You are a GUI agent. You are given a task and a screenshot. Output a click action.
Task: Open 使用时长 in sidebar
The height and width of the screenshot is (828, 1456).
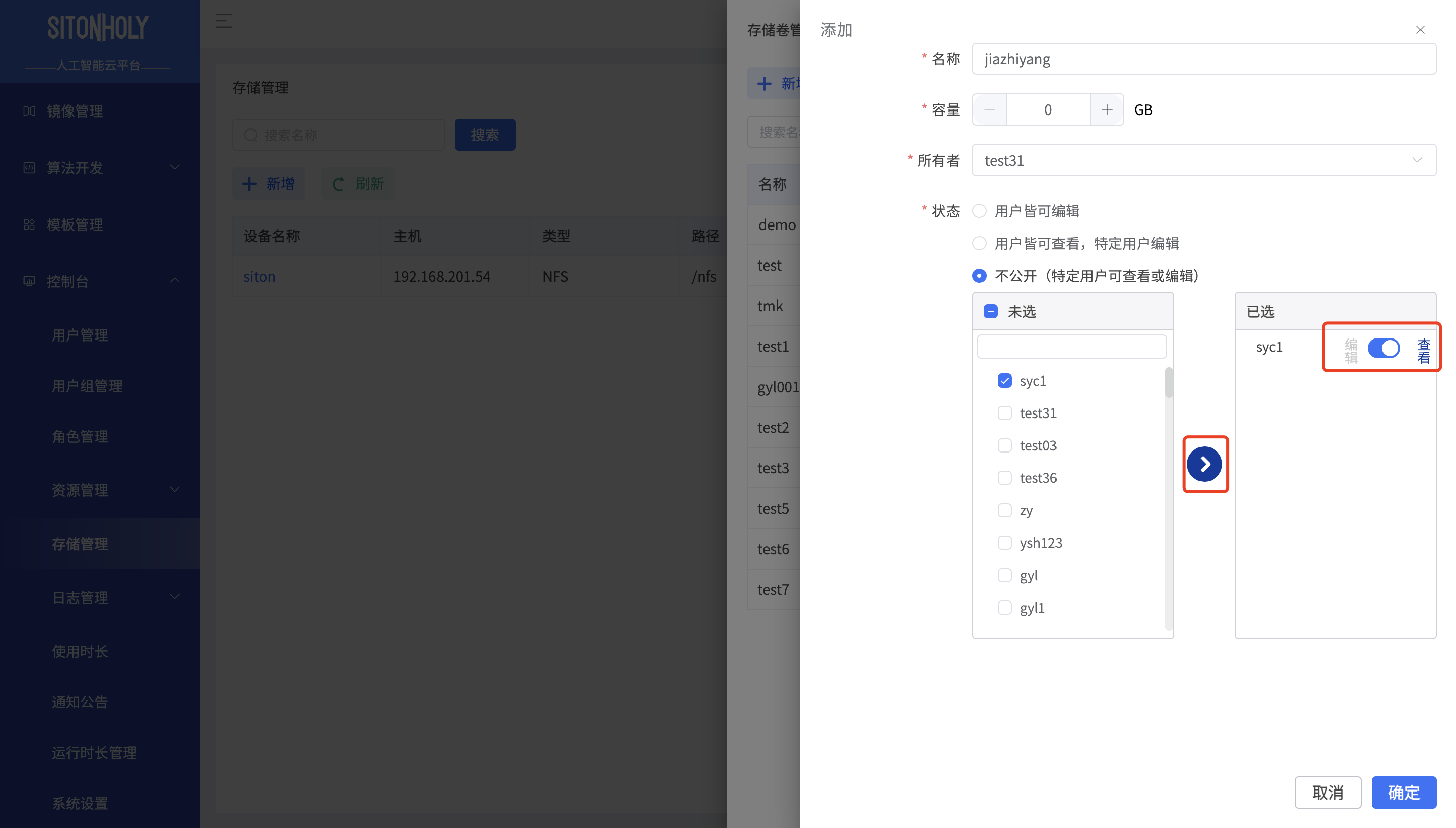80,652
